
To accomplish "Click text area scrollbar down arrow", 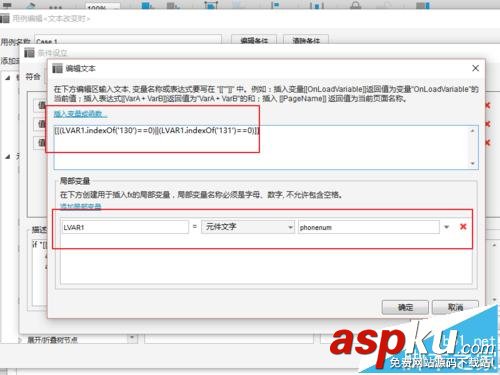I will (x=473, y=163).
